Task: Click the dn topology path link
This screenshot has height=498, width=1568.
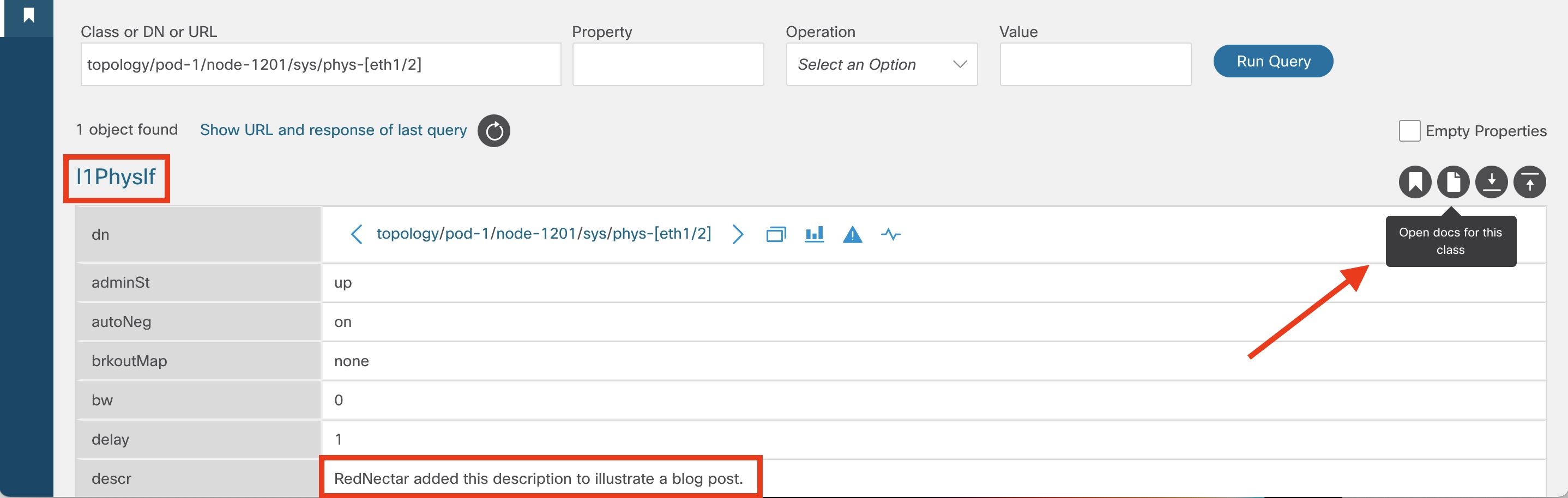Action: [544, 234]
